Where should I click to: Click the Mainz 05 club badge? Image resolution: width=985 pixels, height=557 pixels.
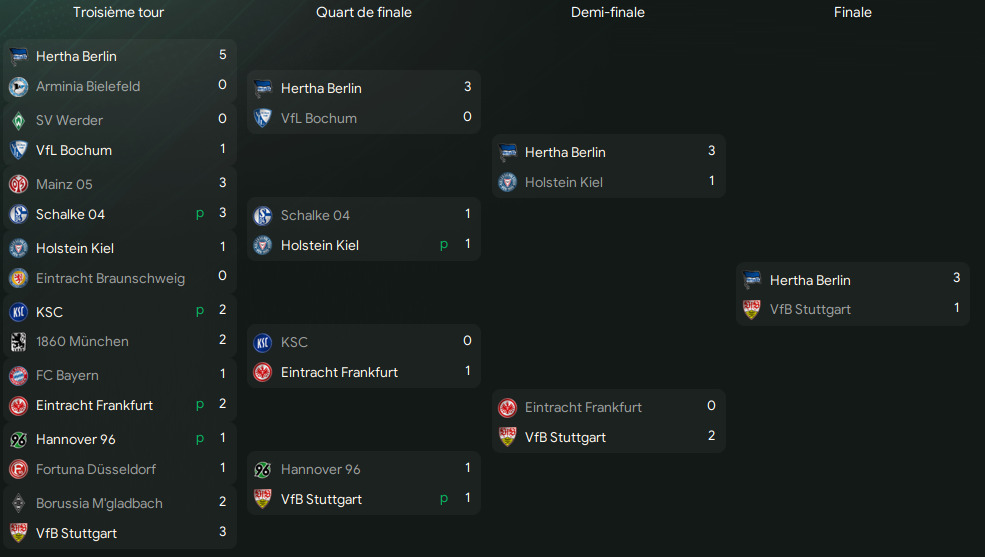coord(18,184)
